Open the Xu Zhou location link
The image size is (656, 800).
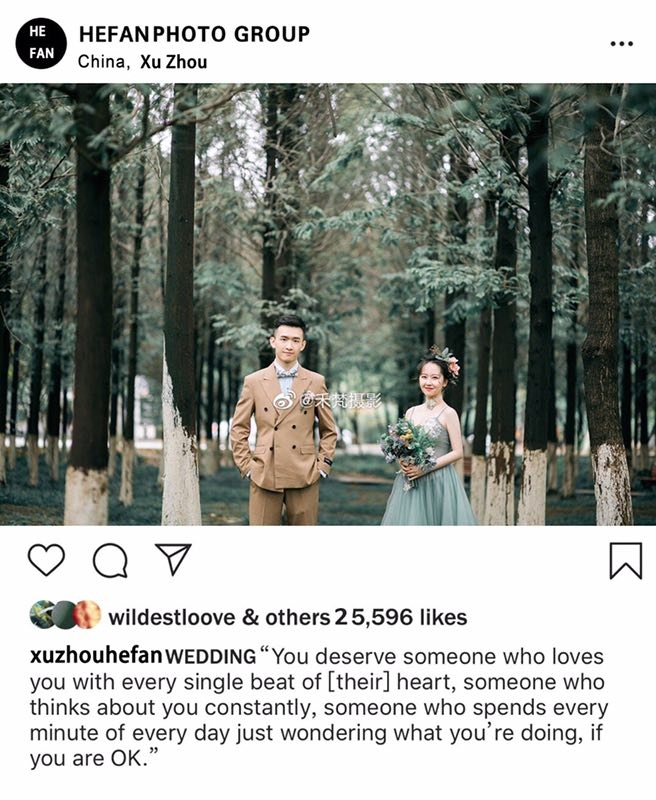click(x=174, y=62)
